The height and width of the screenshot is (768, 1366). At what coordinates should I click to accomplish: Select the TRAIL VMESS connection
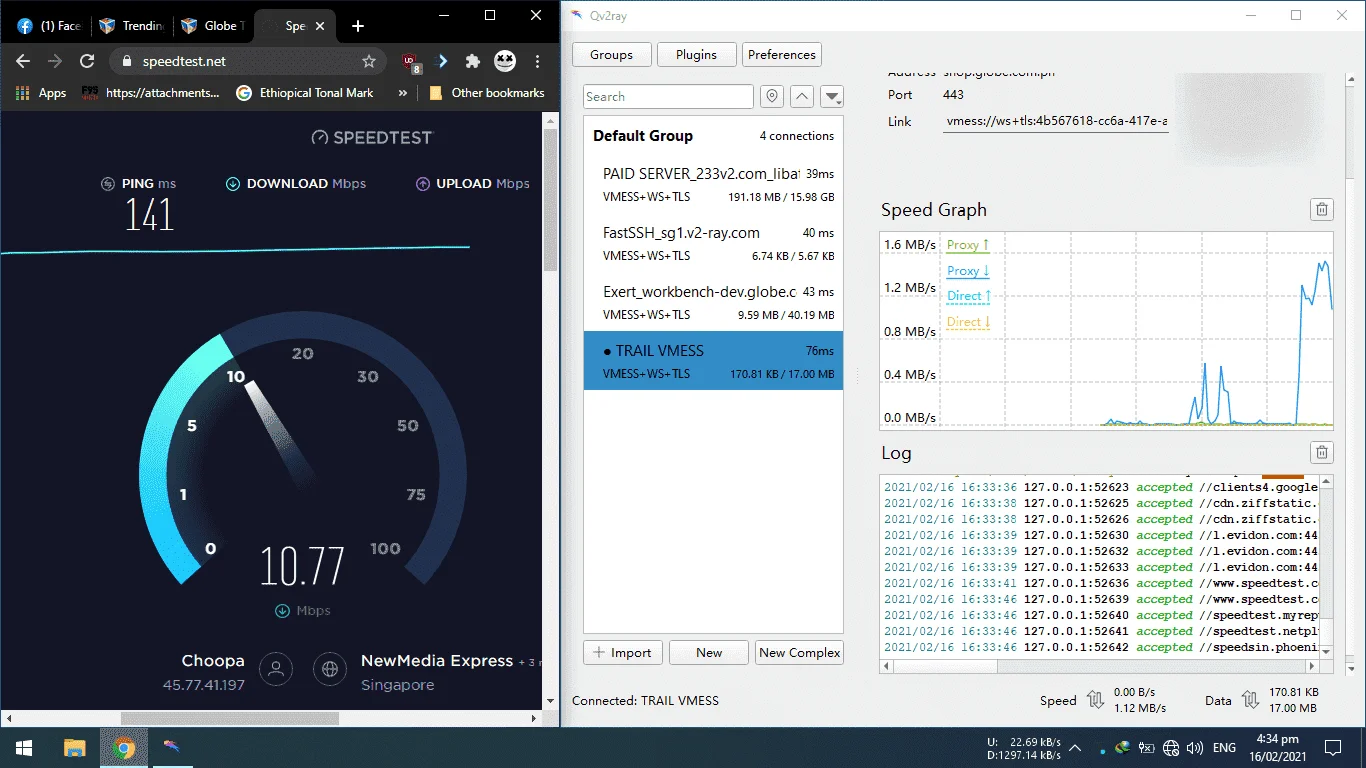(x=713, y=361)
